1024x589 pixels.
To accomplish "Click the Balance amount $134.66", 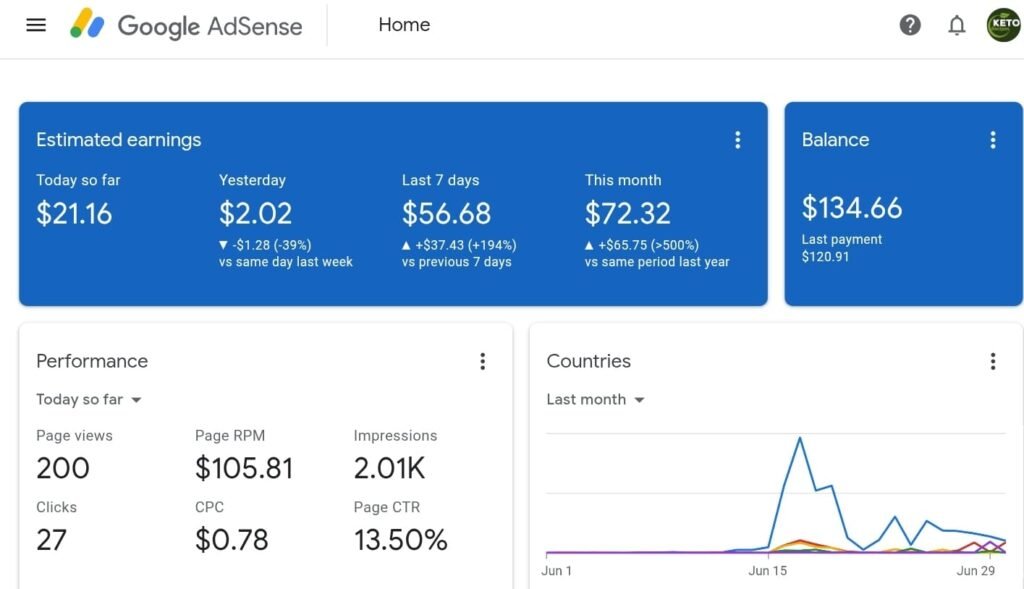I will (x=852, y=208).
